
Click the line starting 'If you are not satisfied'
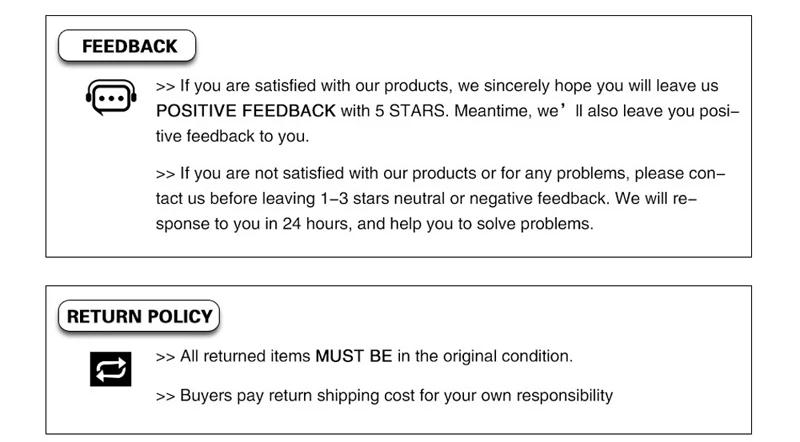click(440, 175)
